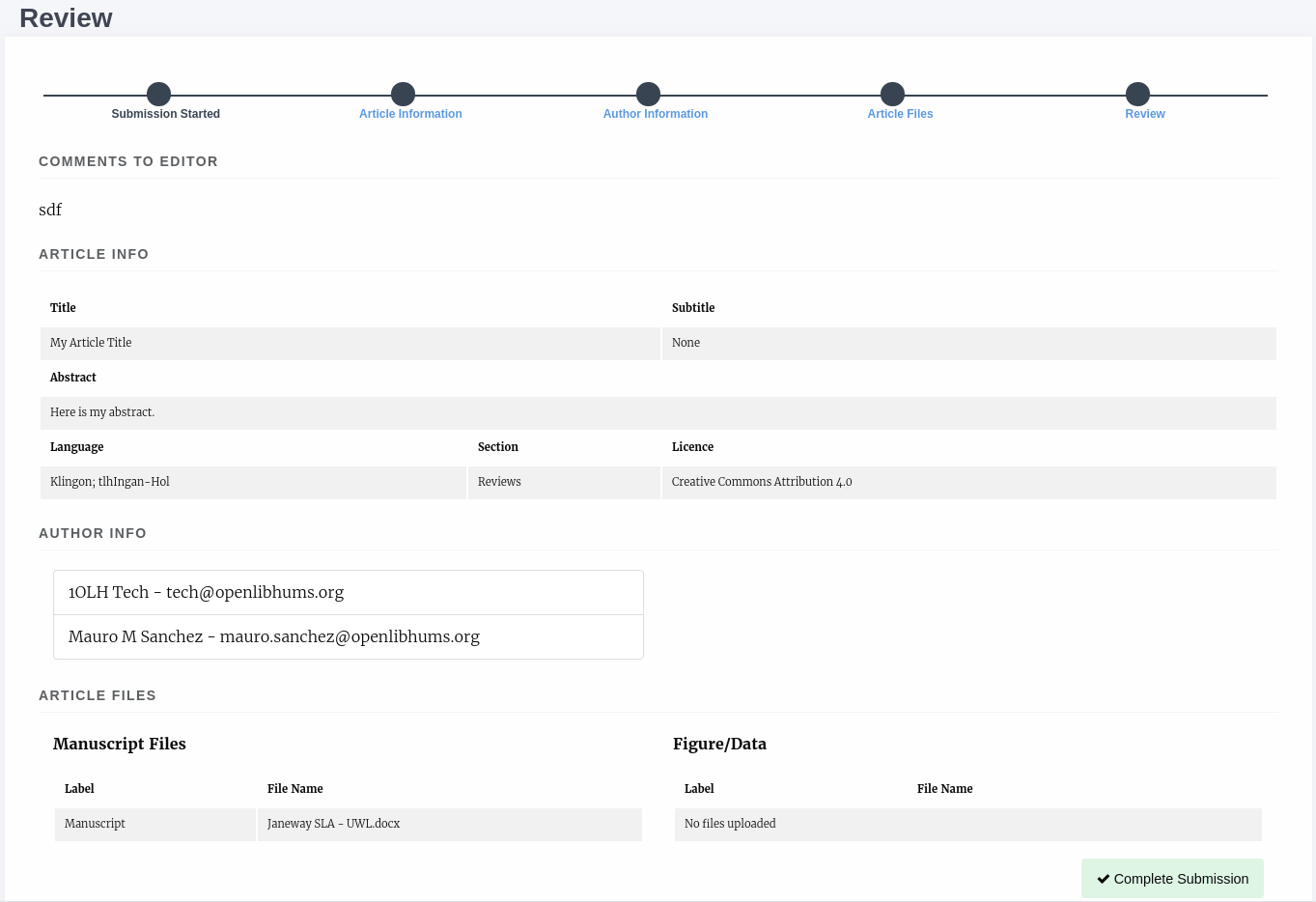This screenshot has height=902, width=1316.
Task: Select the Mauro M Sanchez author entry
Action: pyautogui.click(x=349, y=637)
